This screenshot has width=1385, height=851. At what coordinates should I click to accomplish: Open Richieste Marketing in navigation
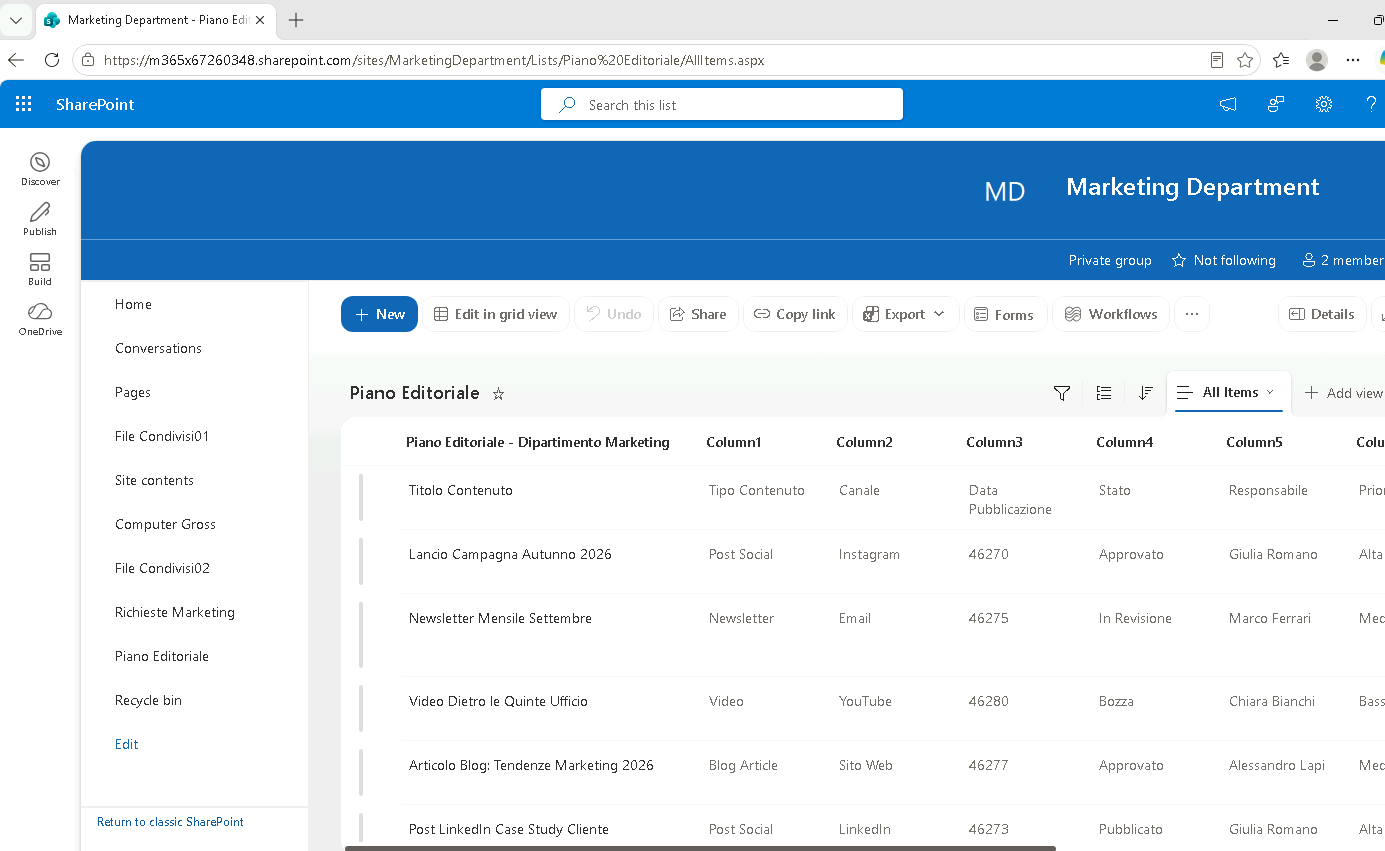[175, 612]
